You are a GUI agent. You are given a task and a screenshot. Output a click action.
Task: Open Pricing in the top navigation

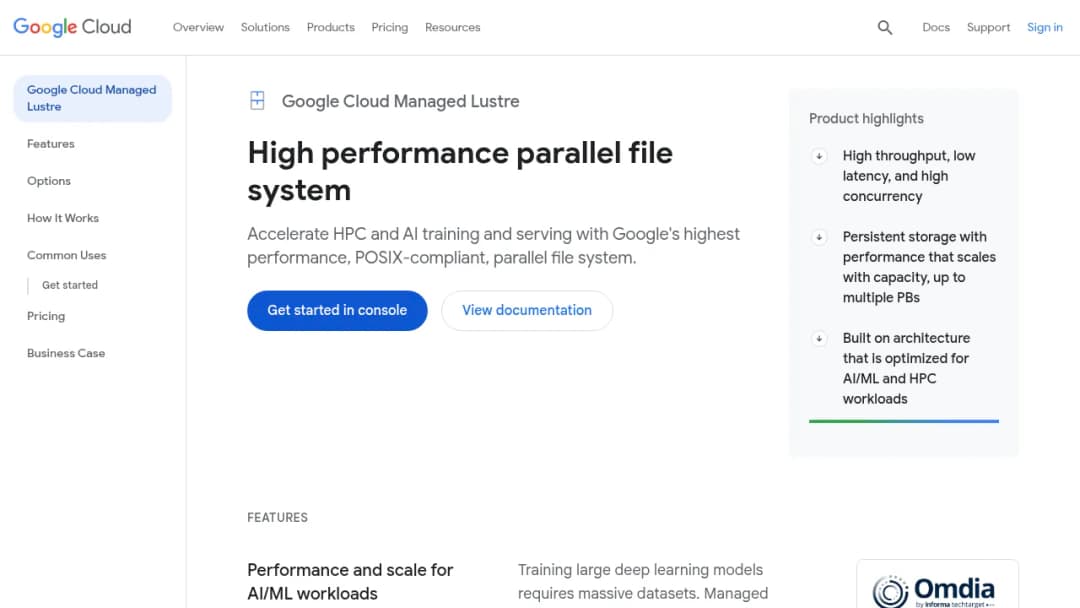coord(390,28)
